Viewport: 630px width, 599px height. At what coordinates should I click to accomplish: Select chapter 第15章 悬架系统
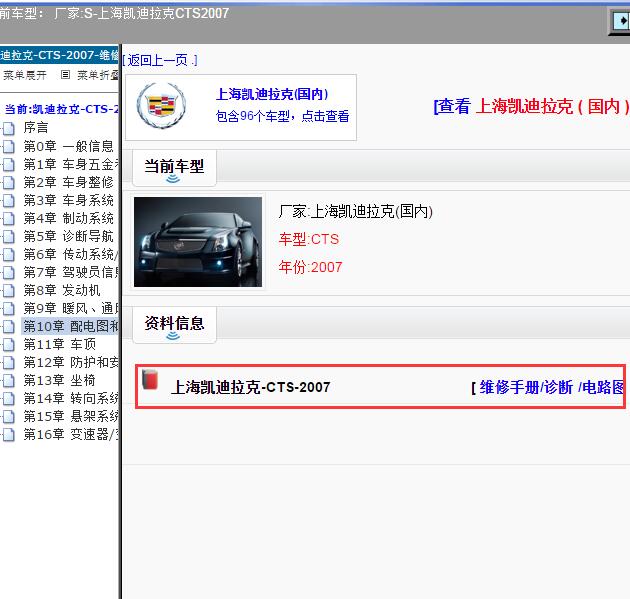click(x=71, y=416)
